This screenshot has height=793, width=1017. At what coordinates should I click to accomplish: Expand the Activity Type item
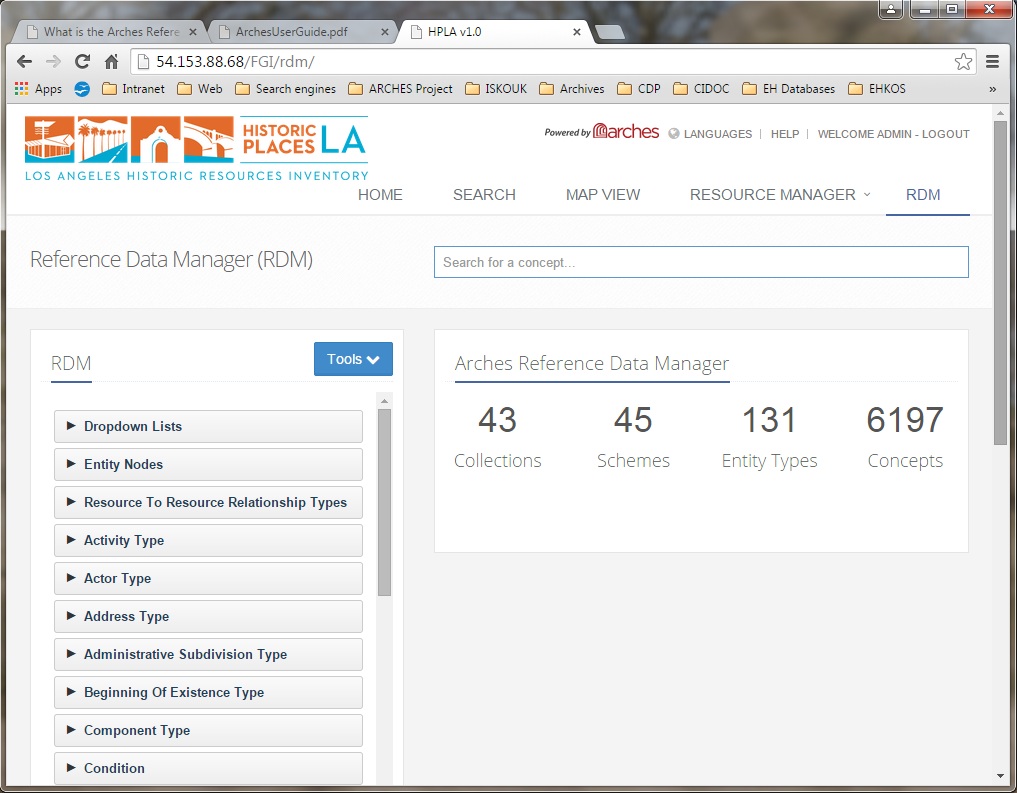click(x=208, y=540)
